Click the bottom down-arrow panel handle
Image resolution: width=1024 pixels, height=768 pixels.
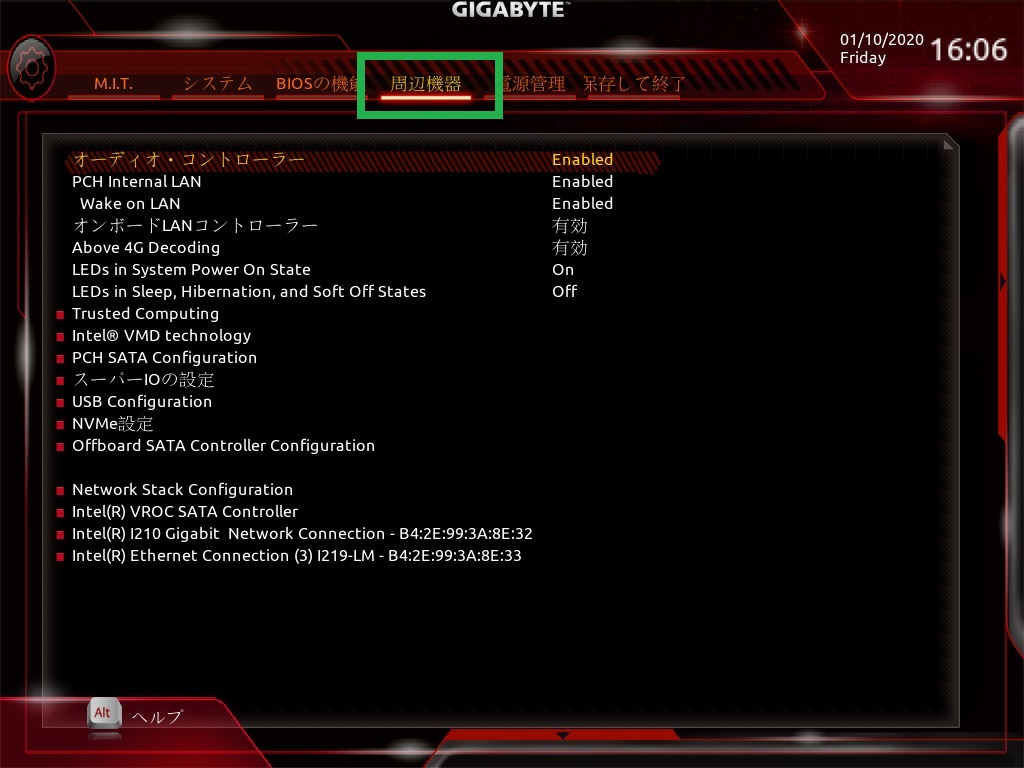[x=562, y=736]
